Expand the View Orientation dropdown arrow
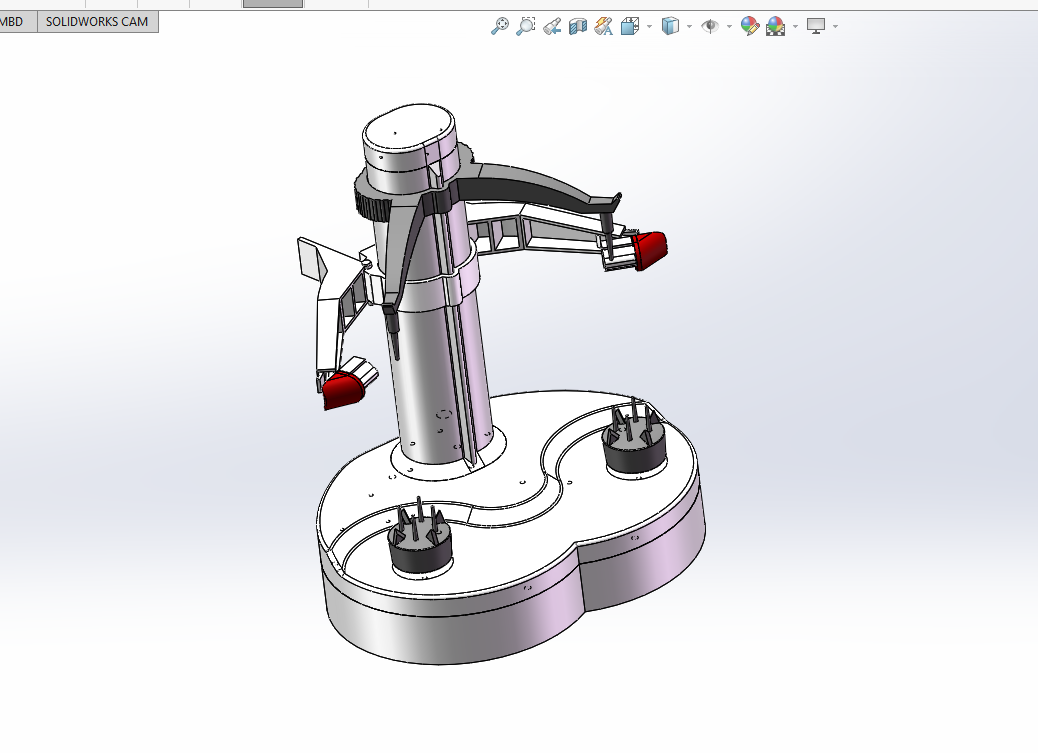Screen dimensions: 1038x753 649,26
